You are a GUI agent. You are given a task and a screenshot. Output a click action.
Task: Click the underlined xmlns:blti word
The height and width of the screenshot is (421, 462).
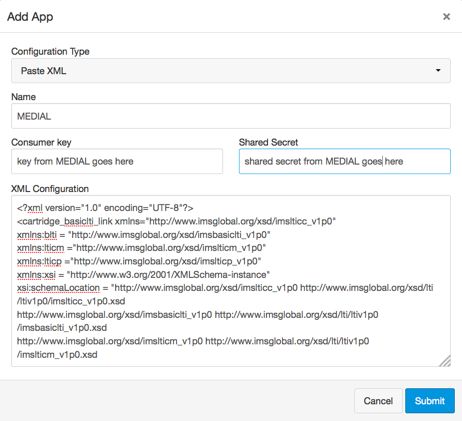pyautogui.click(x=37, y=235)
